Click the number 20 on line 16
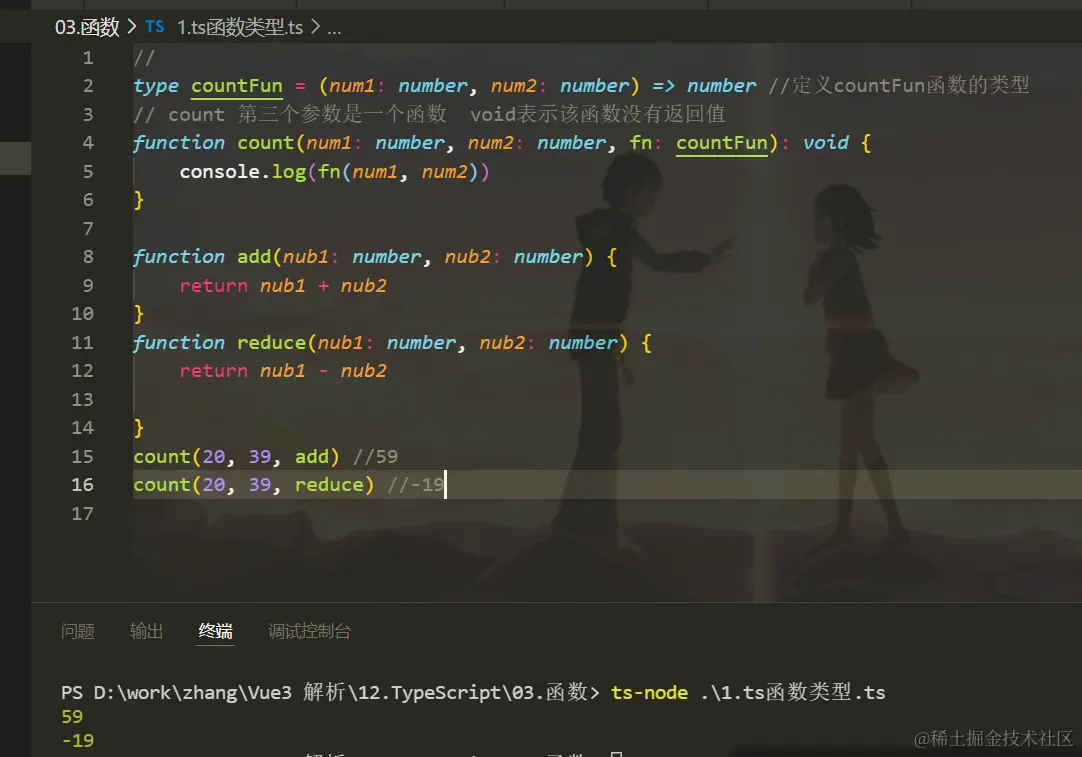Image resolution: width=1082 pixels, height=757 pixels. 214,484
